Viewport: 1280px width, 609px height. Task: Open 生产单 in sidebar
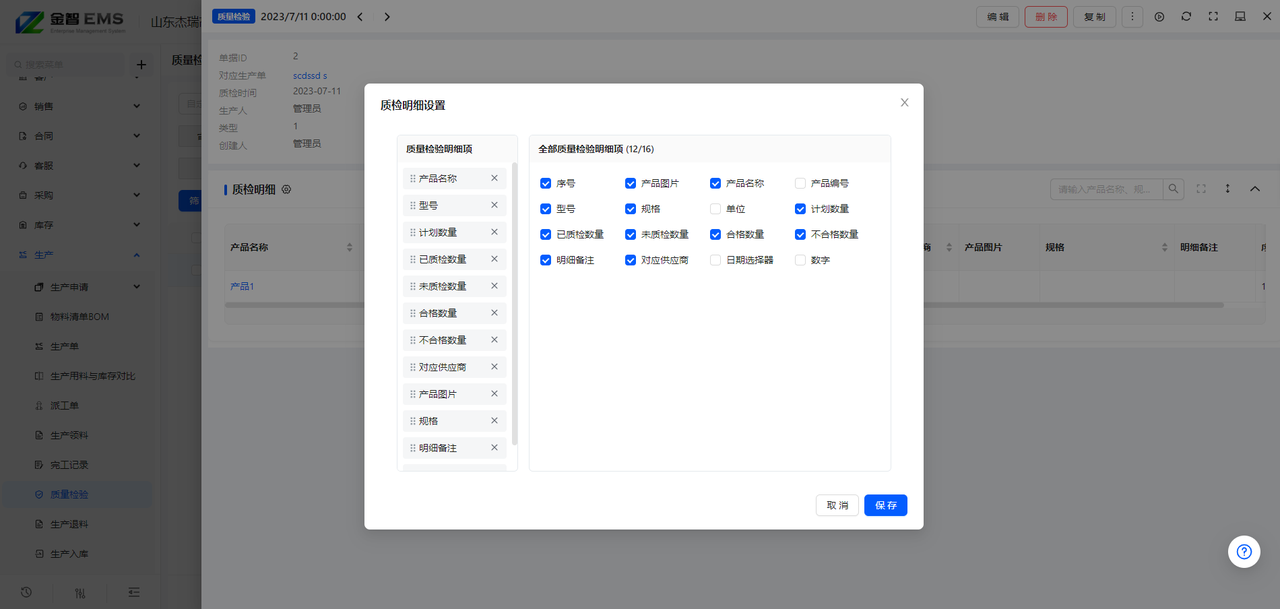tap(64, 346)
